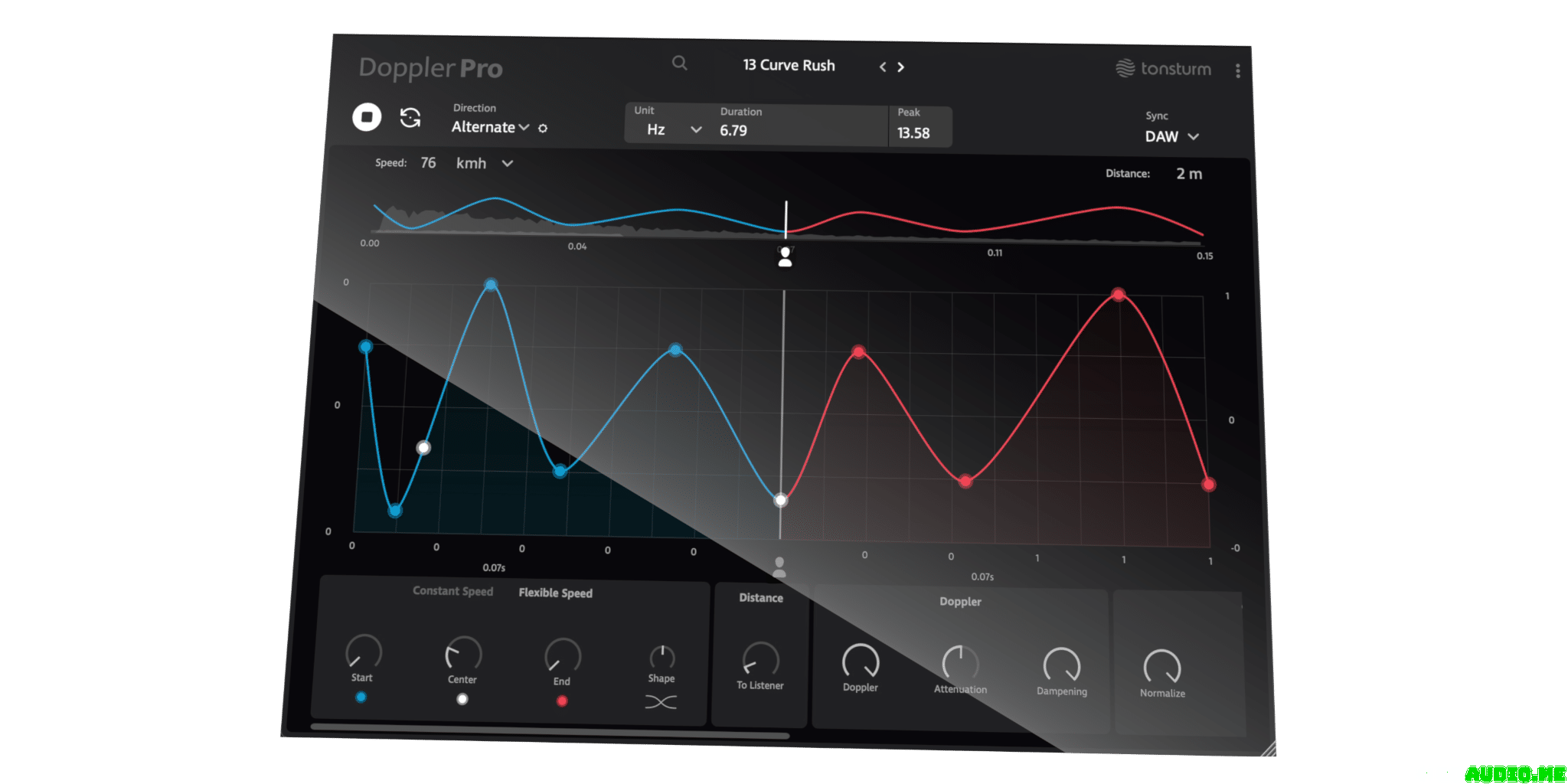The width and height of the screenshot is (1568, 784).
Task: Click the End speed knob
Action: (563, 656)
